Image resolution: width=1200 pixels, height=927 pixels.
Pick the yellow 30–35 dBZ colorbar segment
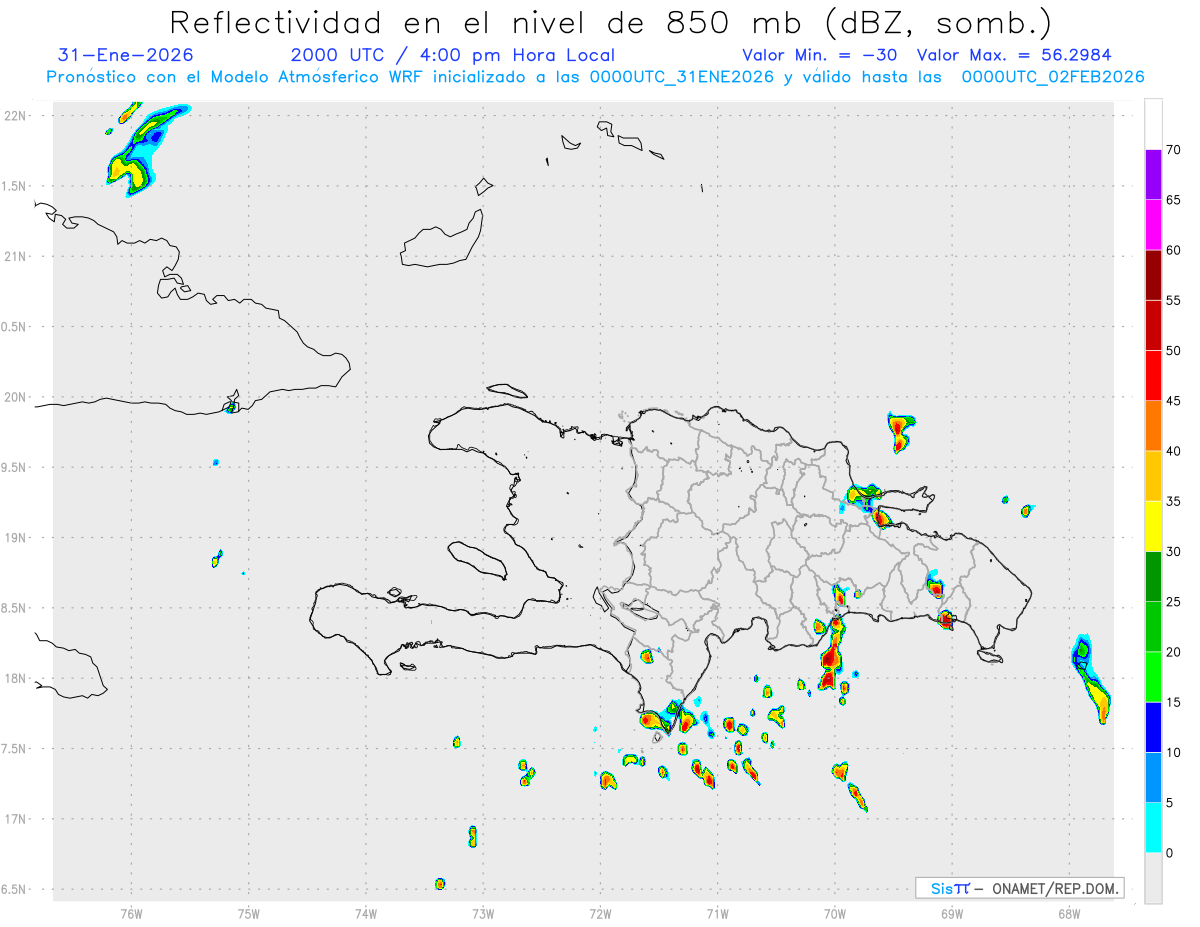pos(1153,526)
